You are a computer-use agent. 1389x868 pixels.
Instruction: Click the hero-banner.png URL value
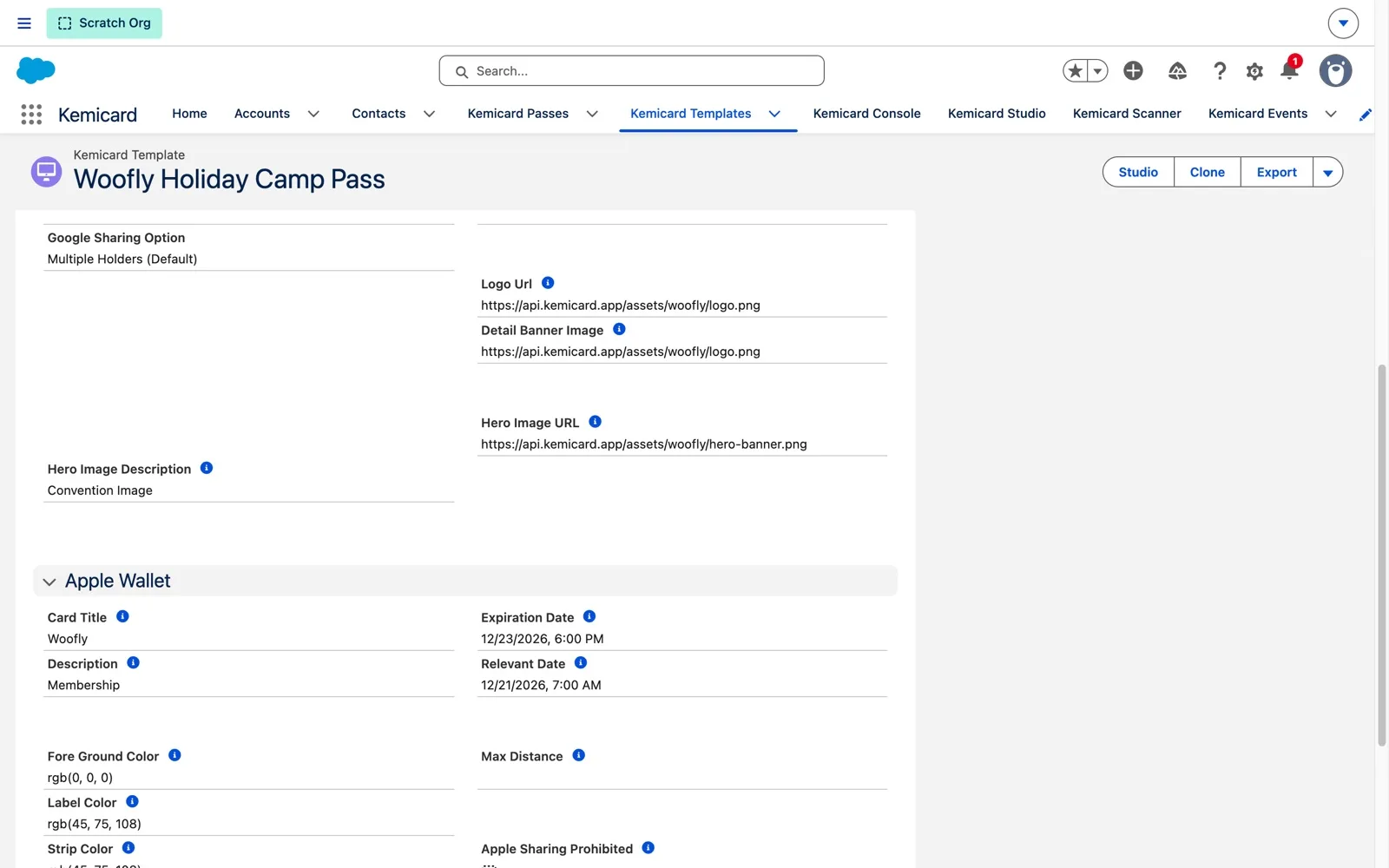(644, 444)
